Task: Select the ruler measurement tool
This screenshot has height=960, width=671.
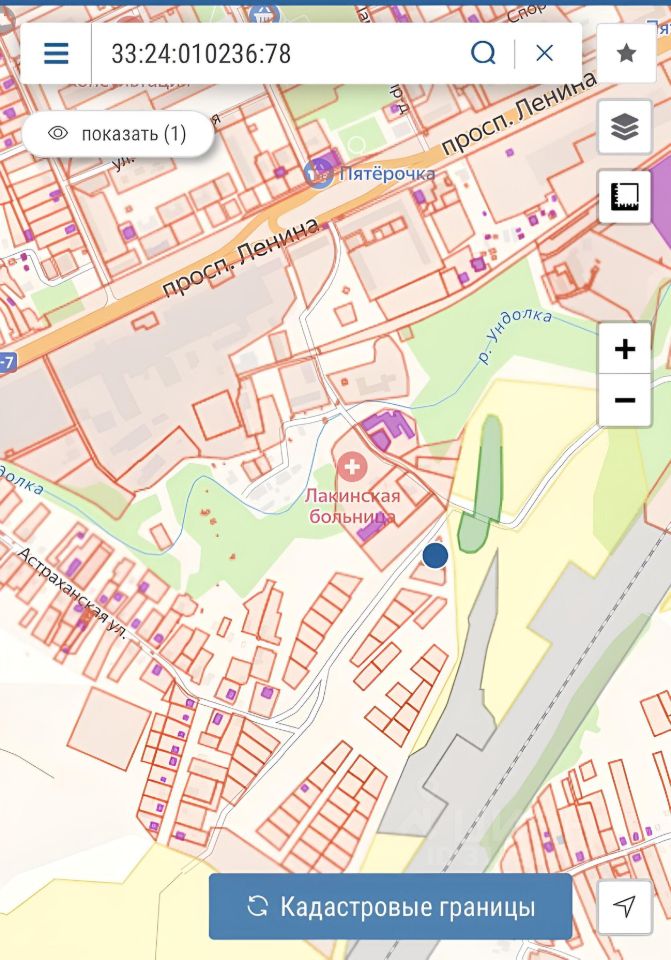Action: [x=624, y=197]
